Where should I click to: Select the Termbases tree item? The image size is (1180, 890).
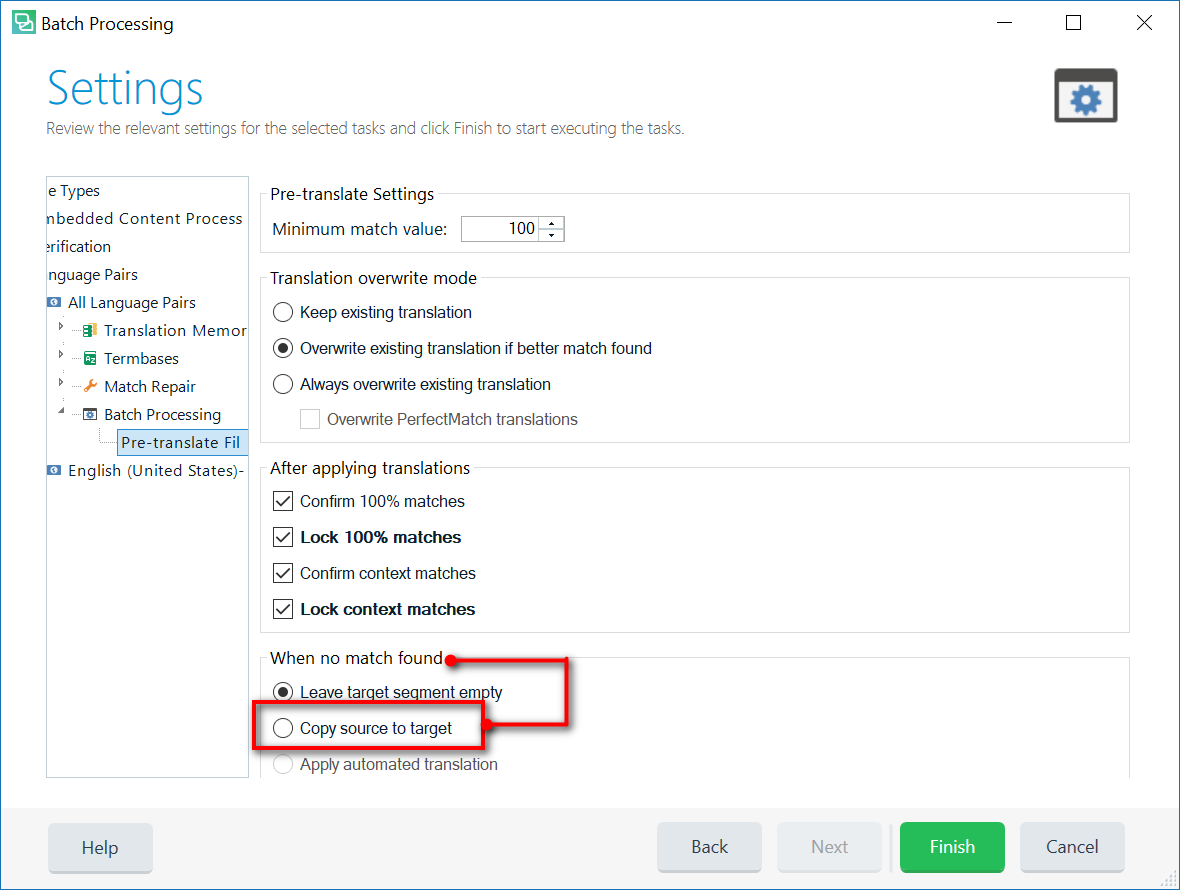click(141, 358)
